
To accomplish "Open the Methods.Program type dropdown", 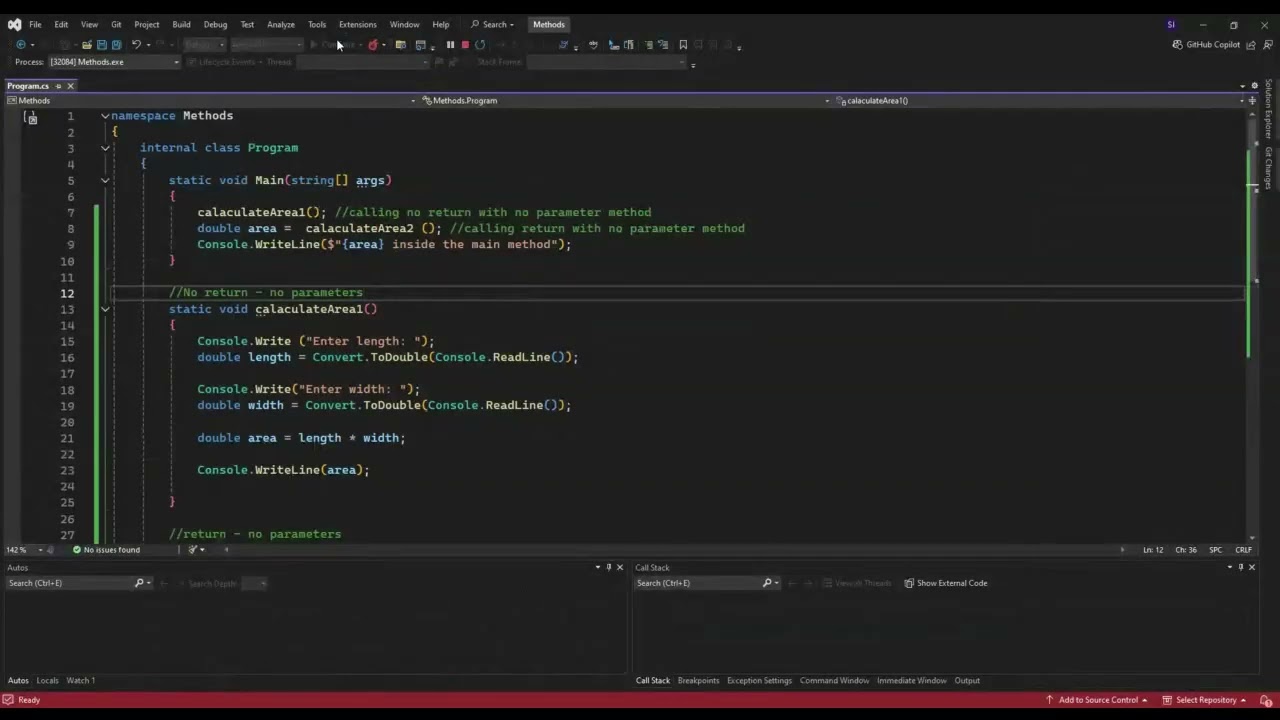I will point(625,100).
